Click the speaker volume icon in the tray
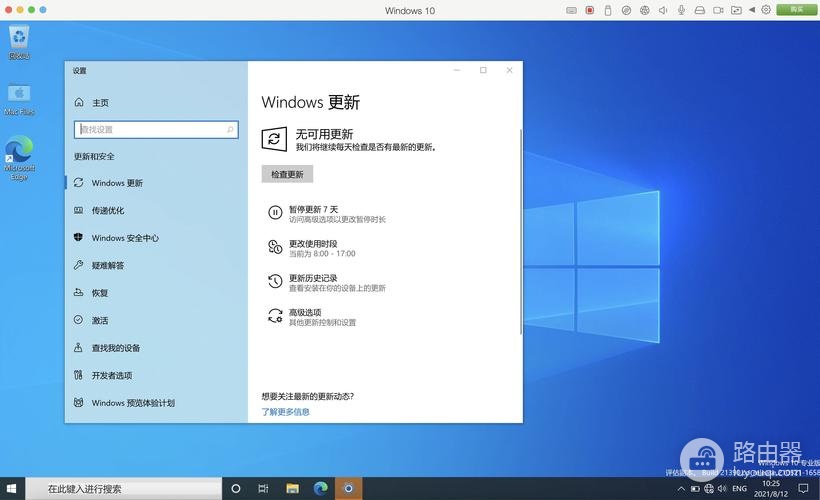 [722, 488]
